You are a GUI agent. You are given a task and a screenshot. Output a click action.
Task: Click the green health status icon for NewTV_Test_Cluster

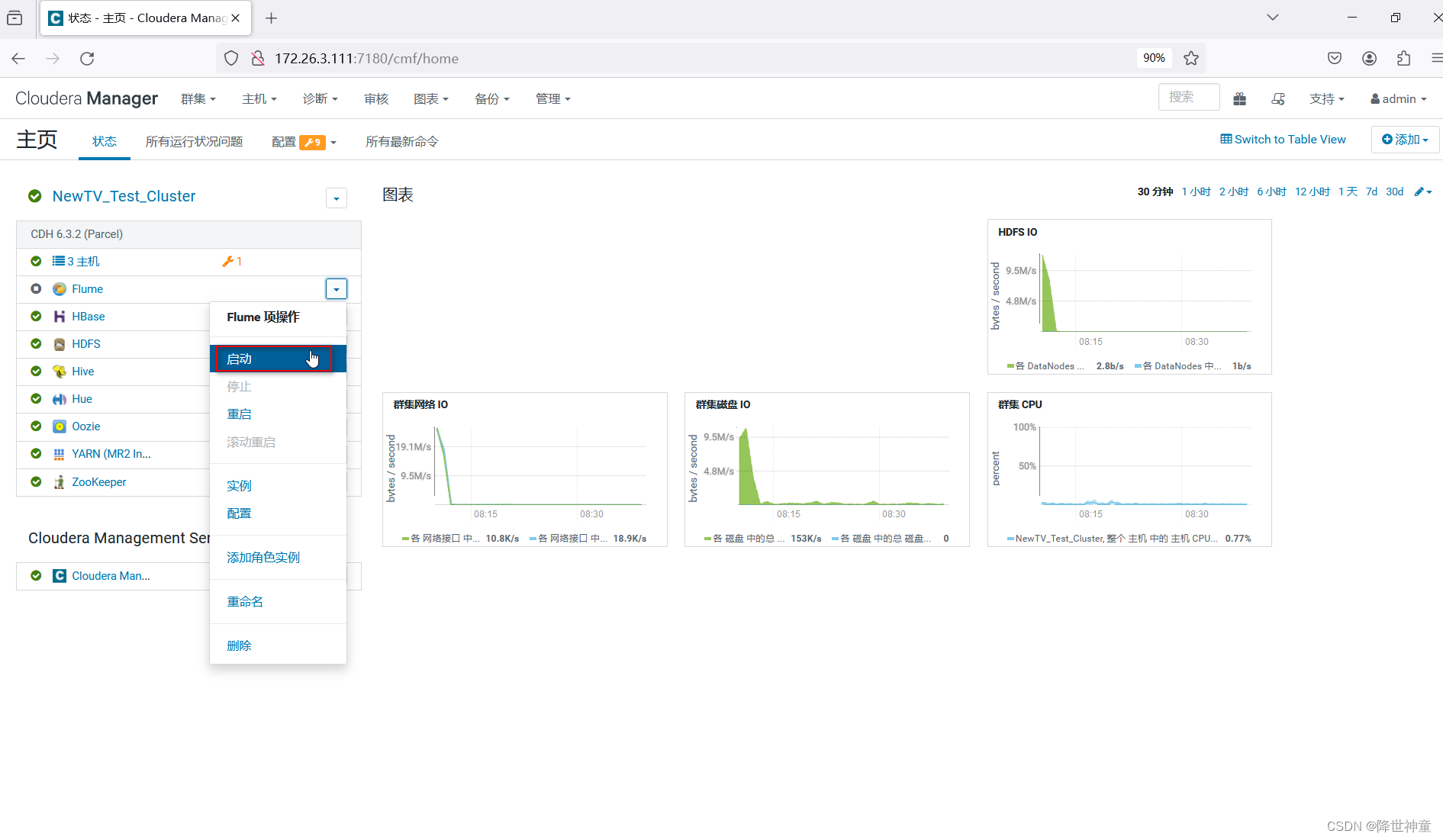coord(35,196)
